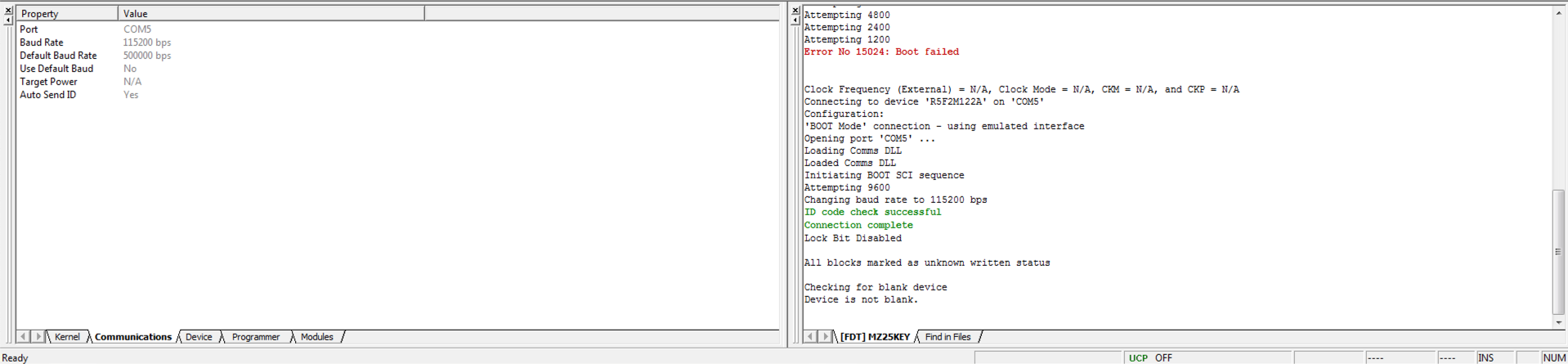1568x364 pixels.
Task: Click the "Opening port 'COM5'" line
Action: pos(870,138)
